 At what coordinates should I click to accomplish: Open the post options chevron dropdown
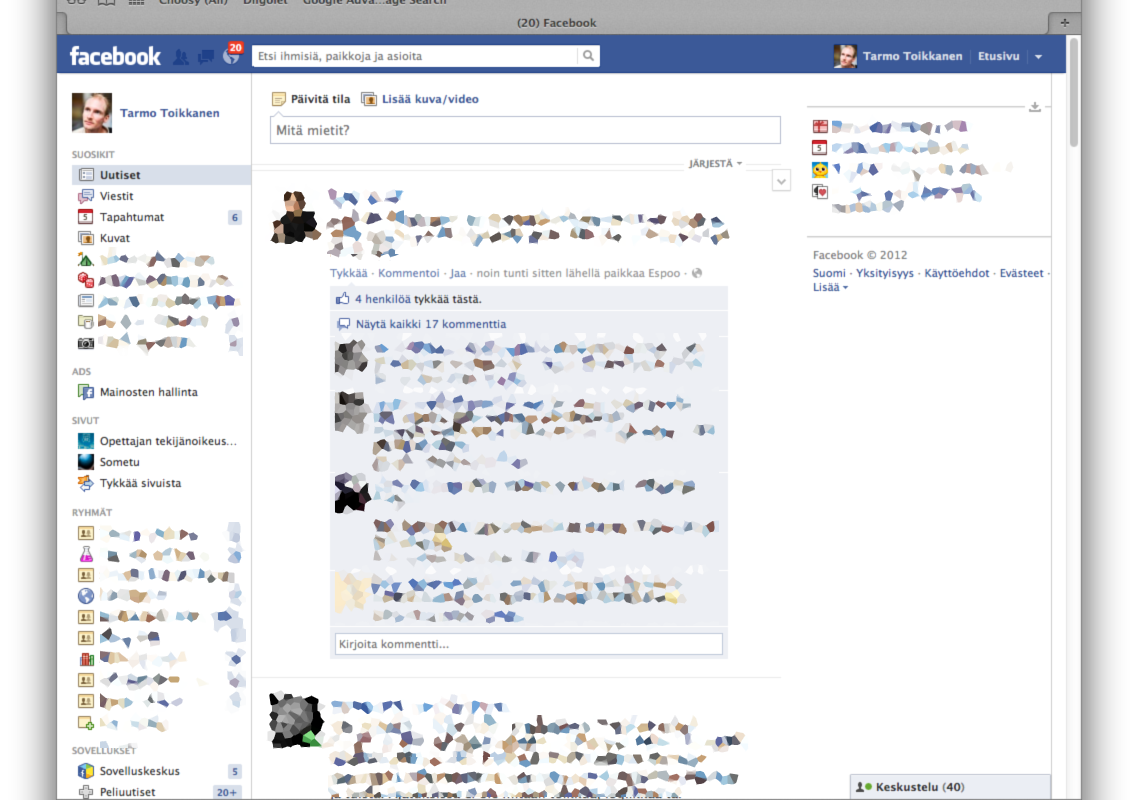pyautogui.click(x=781, y=181)
